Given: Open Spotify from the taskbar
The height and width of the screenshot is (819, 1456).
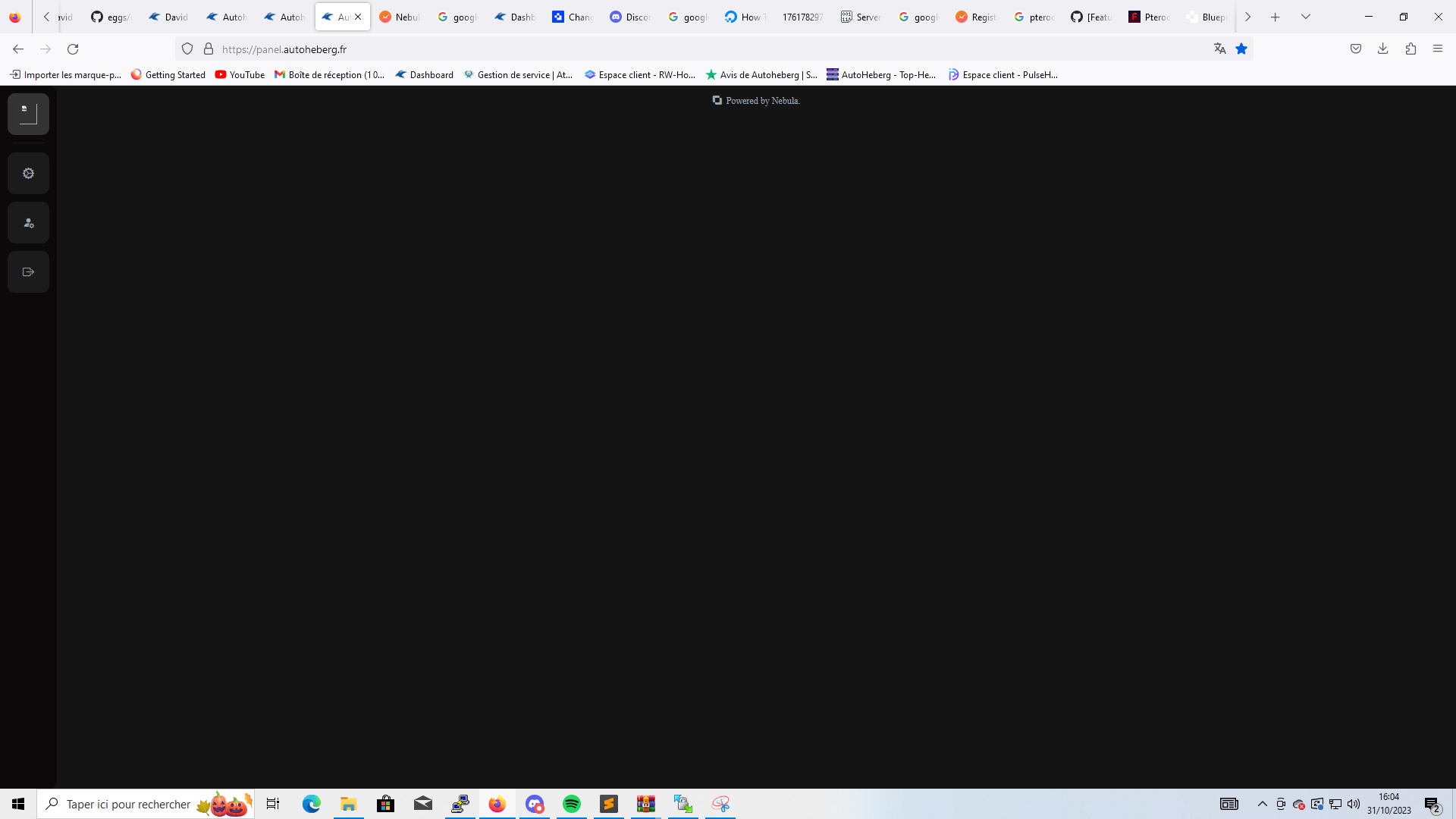Looking at the screenshot, I should point(572,804).
